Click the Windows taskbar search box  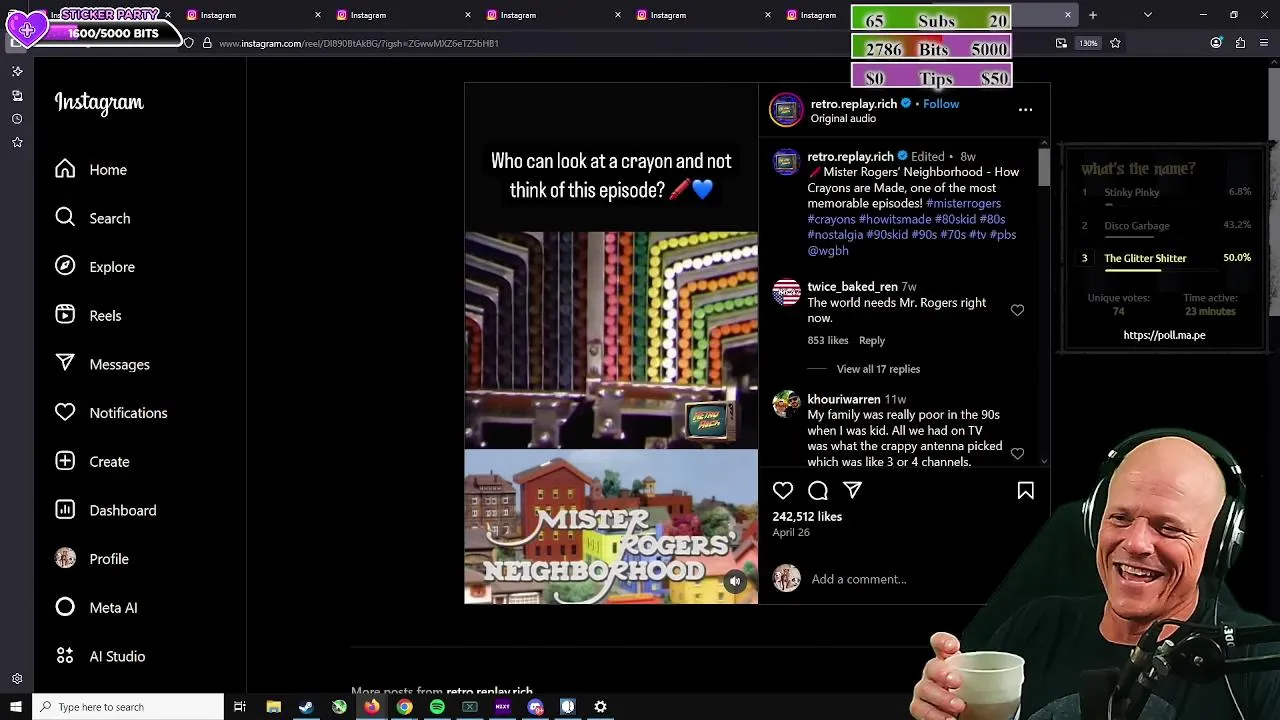128,707
